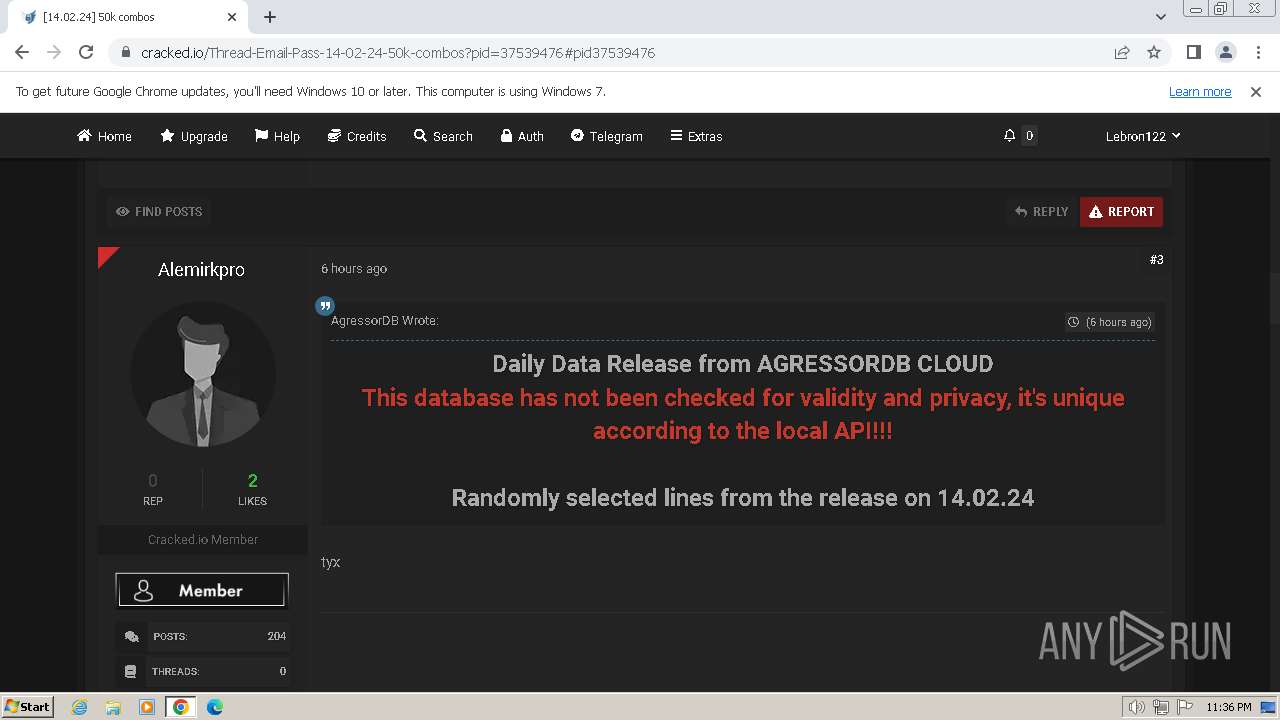Click the FIND POSTS button
The width and height of the screenshot is (1280, 720).
click(159, 211)
